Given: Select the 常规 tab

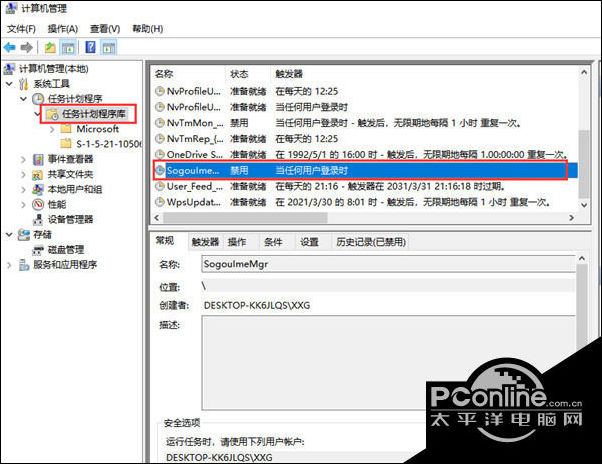Looking at the screenshot, I should [x=165, y=241].
